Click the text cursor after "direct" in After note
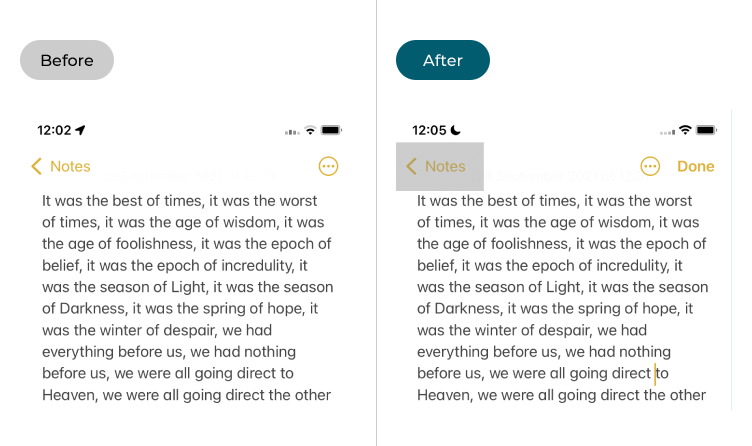 [655, 374]
